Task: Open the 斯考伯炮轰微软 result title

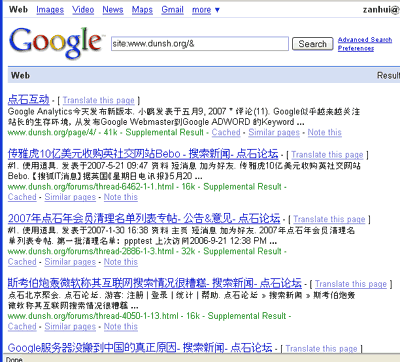Action: coord(155,283)
